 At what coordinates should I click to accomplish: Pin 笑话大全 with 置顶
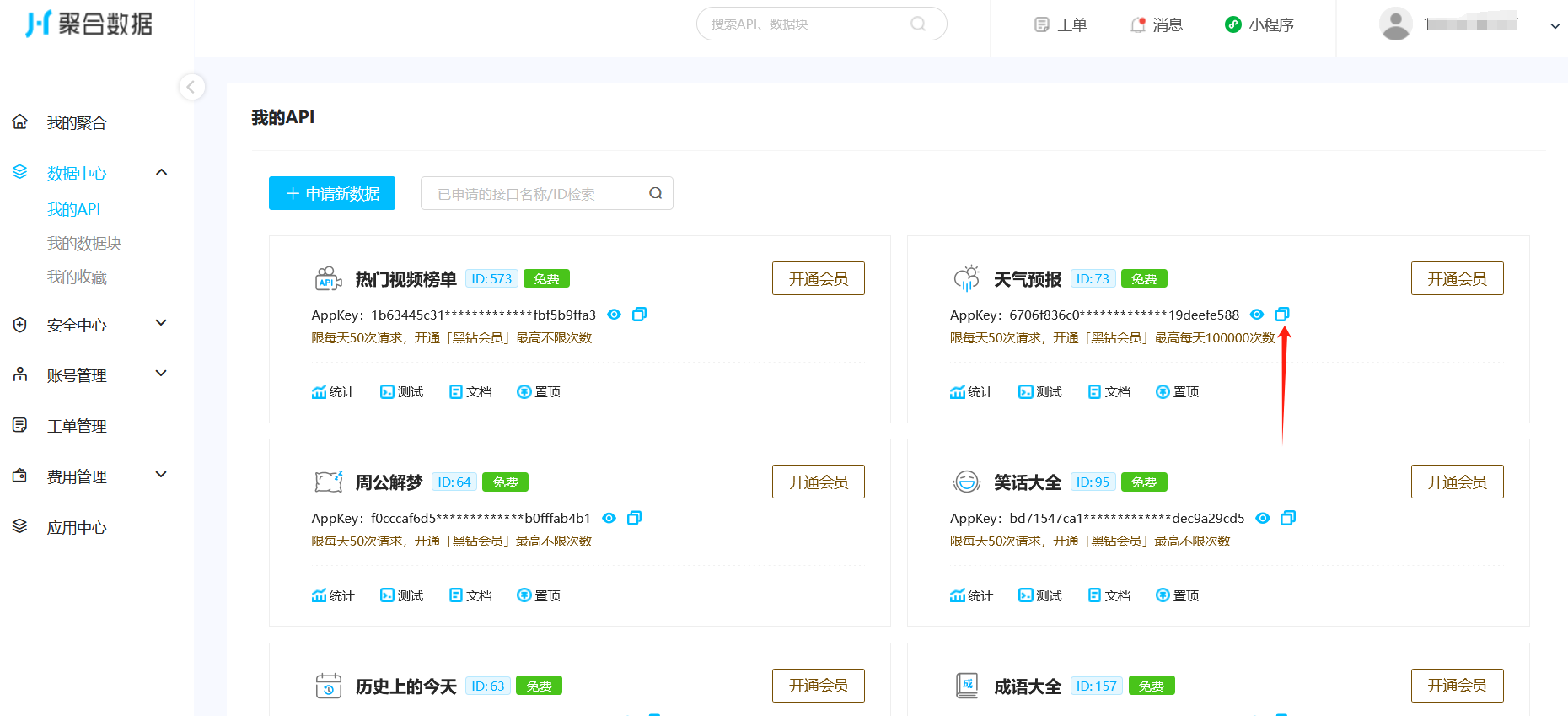pyautogui.click(x=1178, y=595)
